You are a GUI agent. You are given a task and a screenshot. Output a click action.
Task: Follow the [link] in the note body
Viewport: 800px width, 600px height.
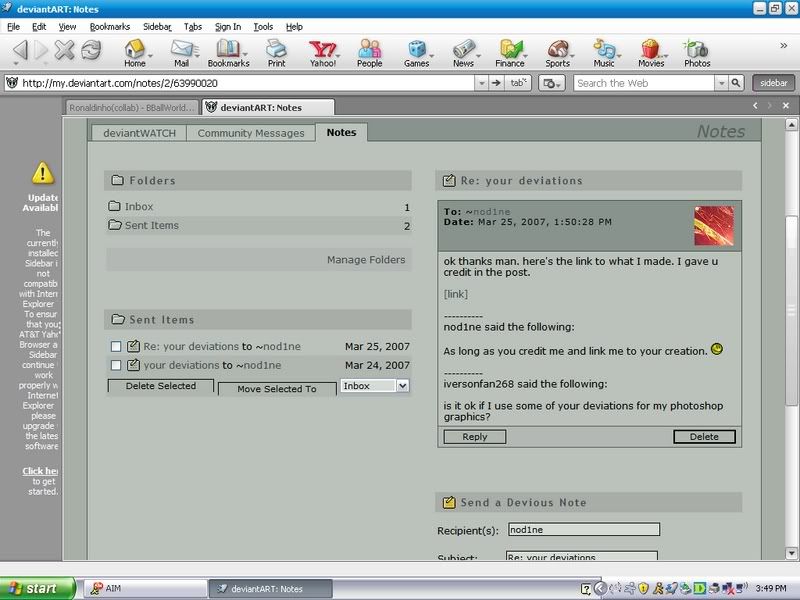tap(456, 294)
